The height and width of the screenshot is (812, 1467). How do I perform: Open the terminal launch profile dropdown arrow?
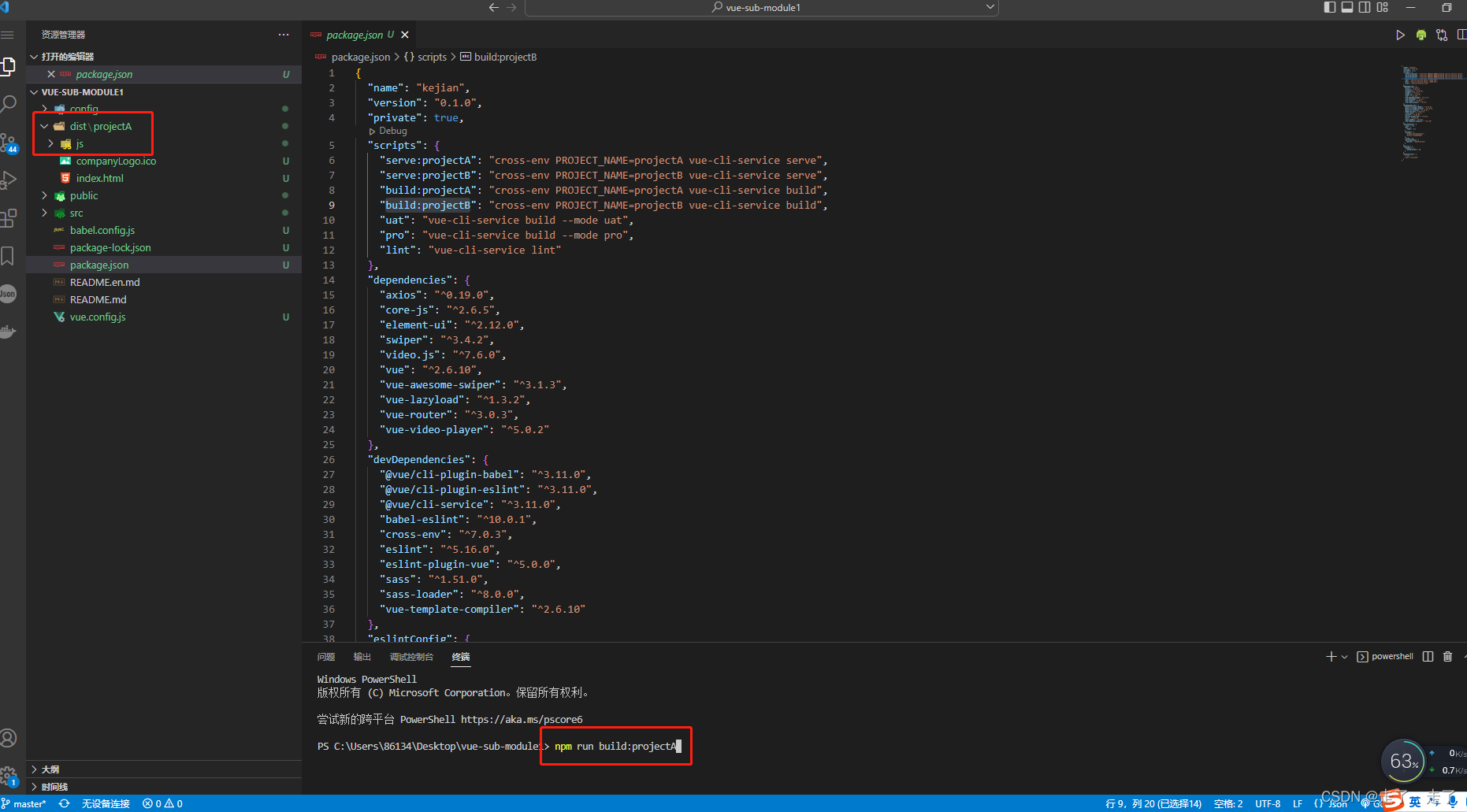click(1344, 656)
